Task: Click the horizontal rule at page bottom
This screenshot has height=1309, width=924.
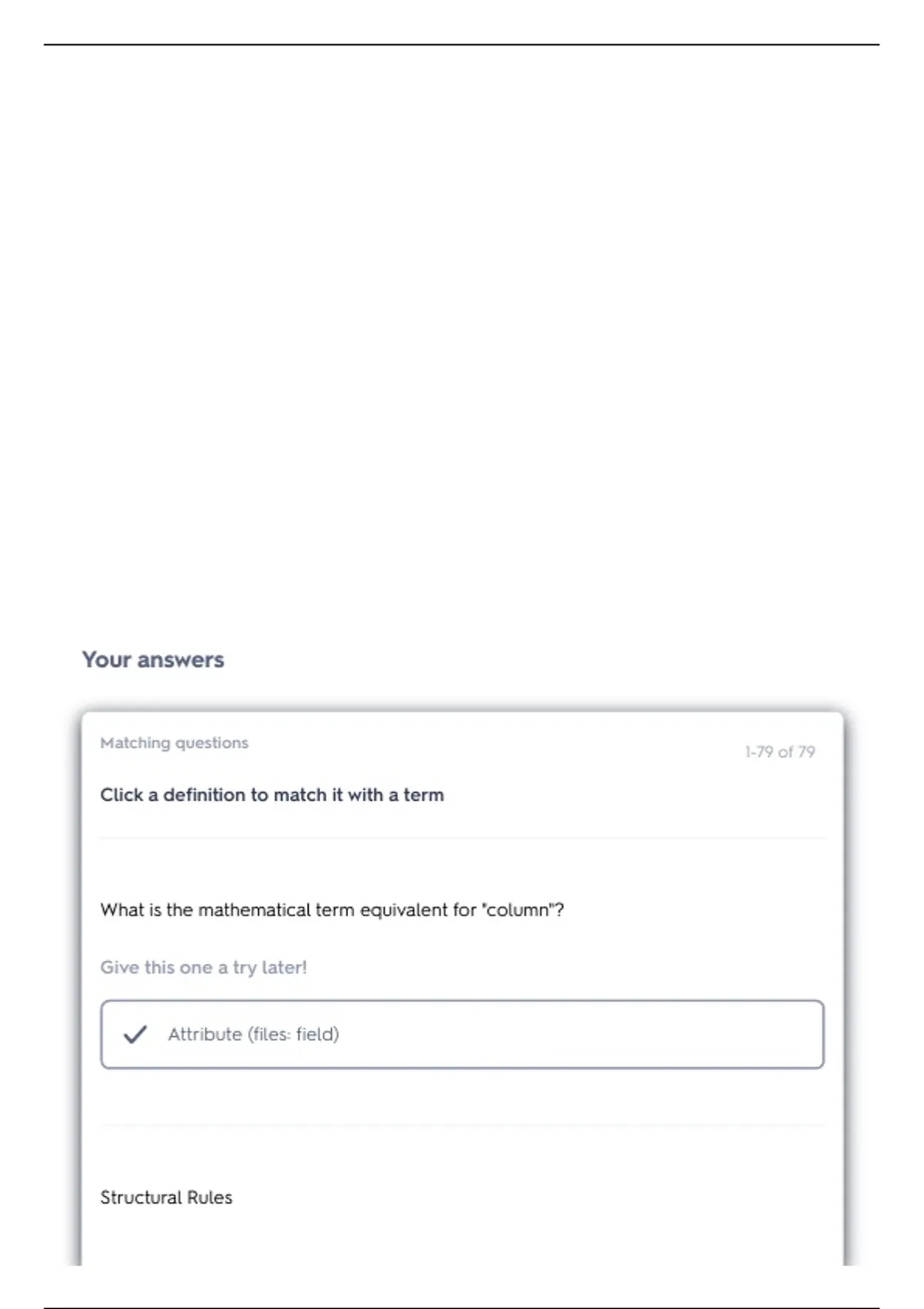Action: (462, 1307)
